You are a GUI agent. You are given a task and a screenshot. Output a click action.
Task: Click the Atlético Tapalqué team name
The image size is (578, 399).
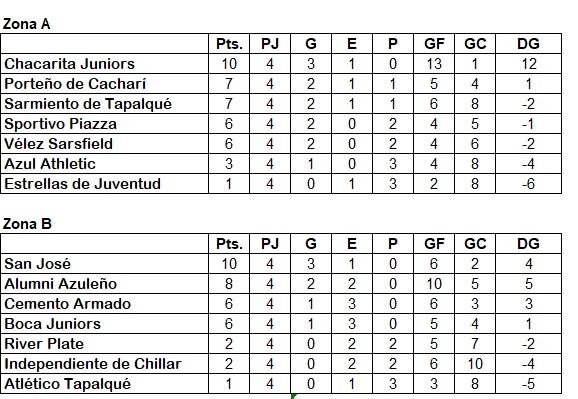click(x=67, y=384)
